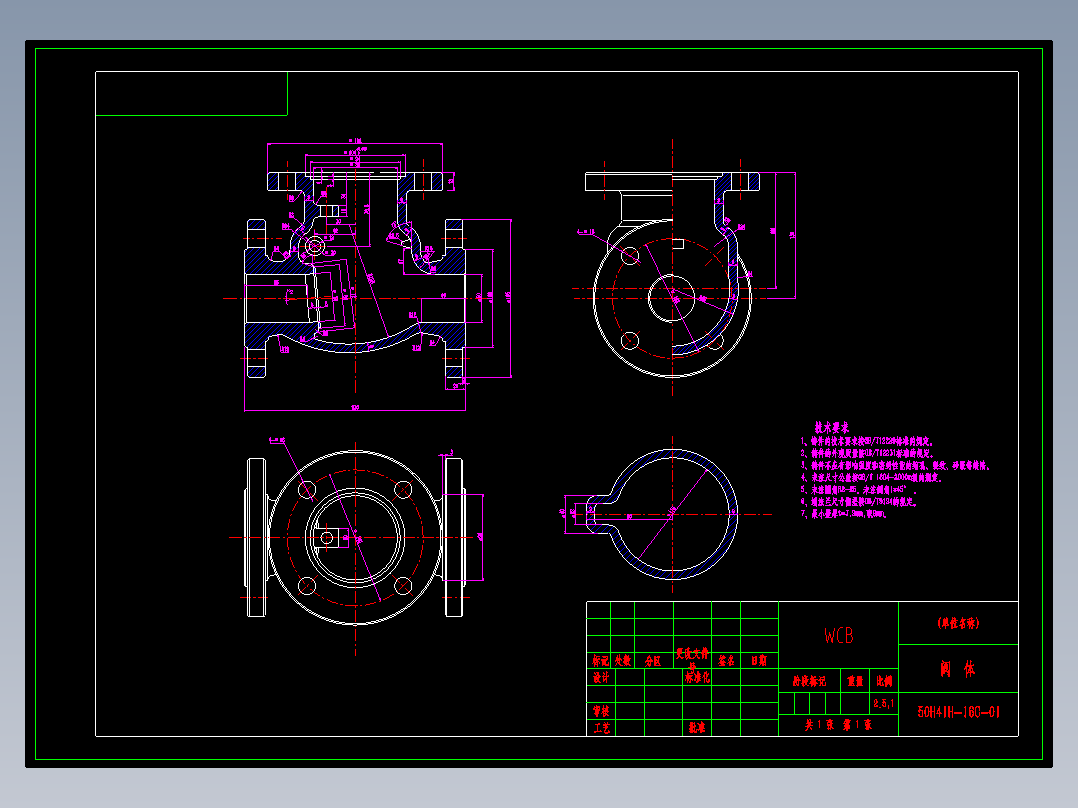Screen dimensions: 1078x808
Task: Select technical requirement line 1 text
Action: [866, 441]
